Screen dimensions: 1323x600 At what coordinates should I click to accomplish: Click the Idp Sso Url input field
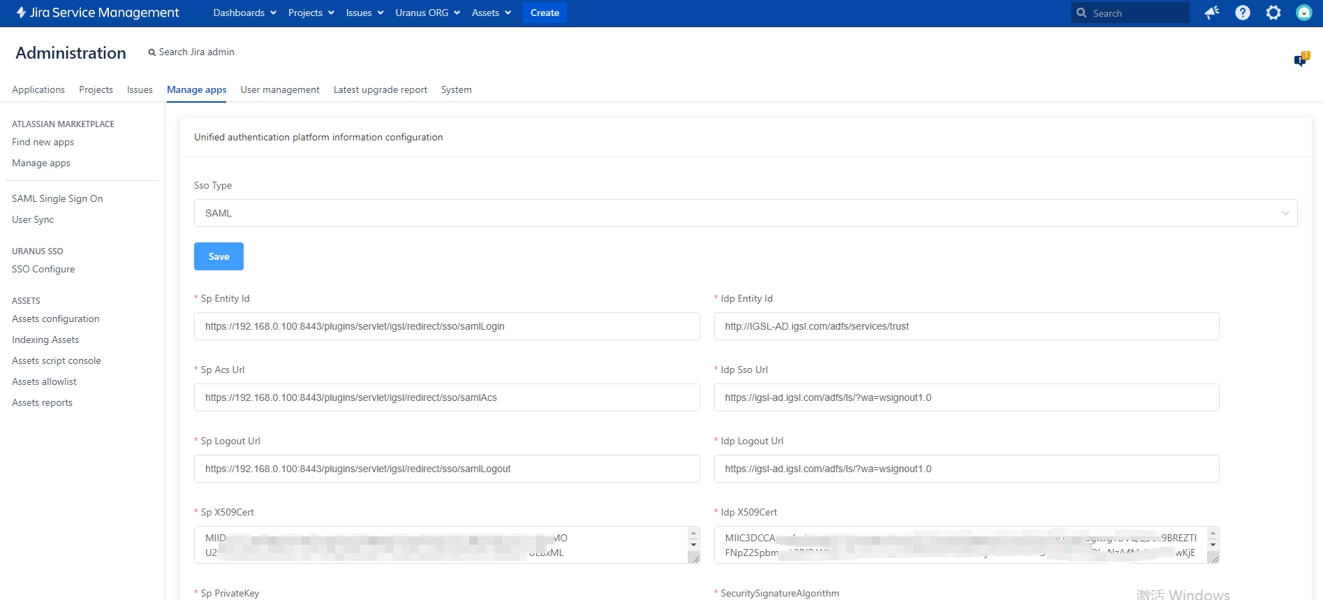click(x=966, y=397)
